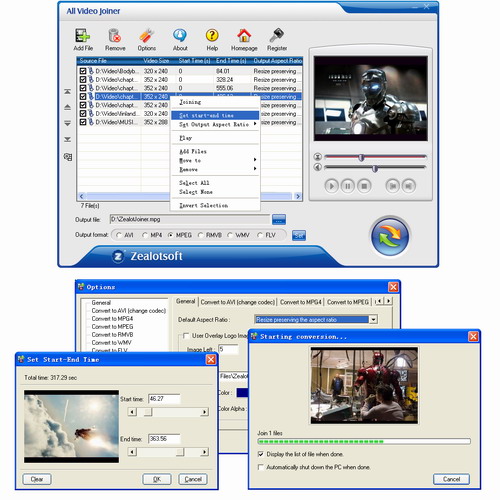Choose 'Set start-end time' in context menu
Viewport: 500px width, 500px height.
coord(215,115)
